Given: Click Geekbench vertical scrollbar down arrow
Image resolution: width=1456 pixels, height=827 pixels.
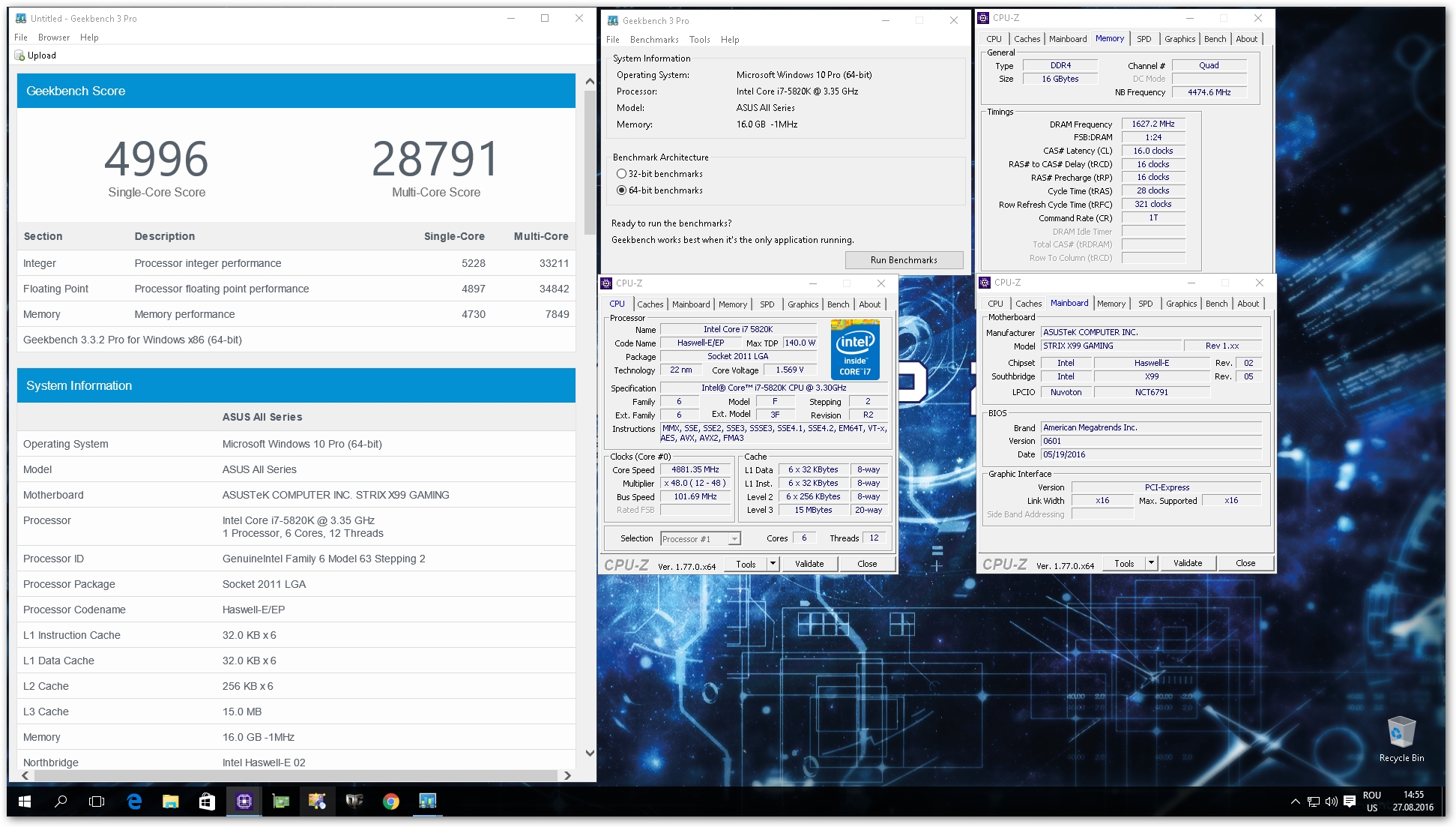Looking at the screenshot, I should [x=590, y=754].
